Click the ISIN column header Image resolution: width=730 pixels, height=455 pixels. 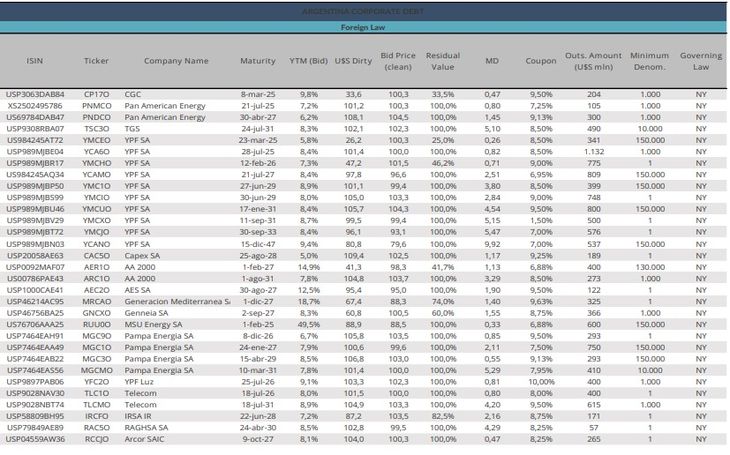35,60
